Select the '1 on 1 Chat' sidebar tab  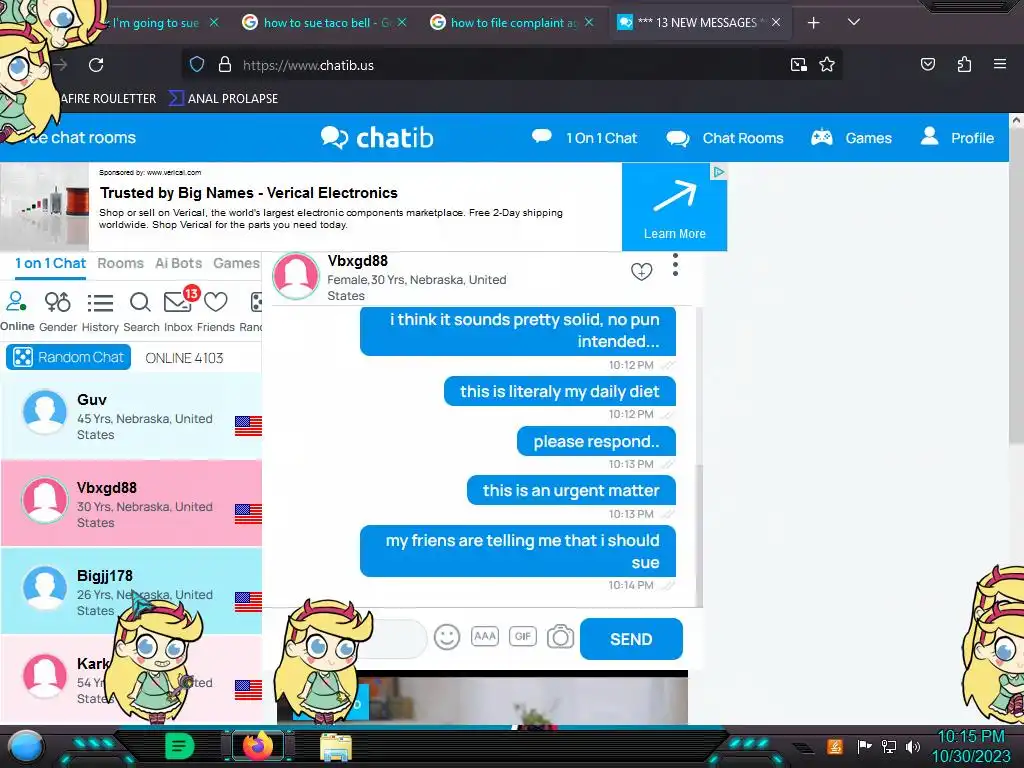click(50, 263)
